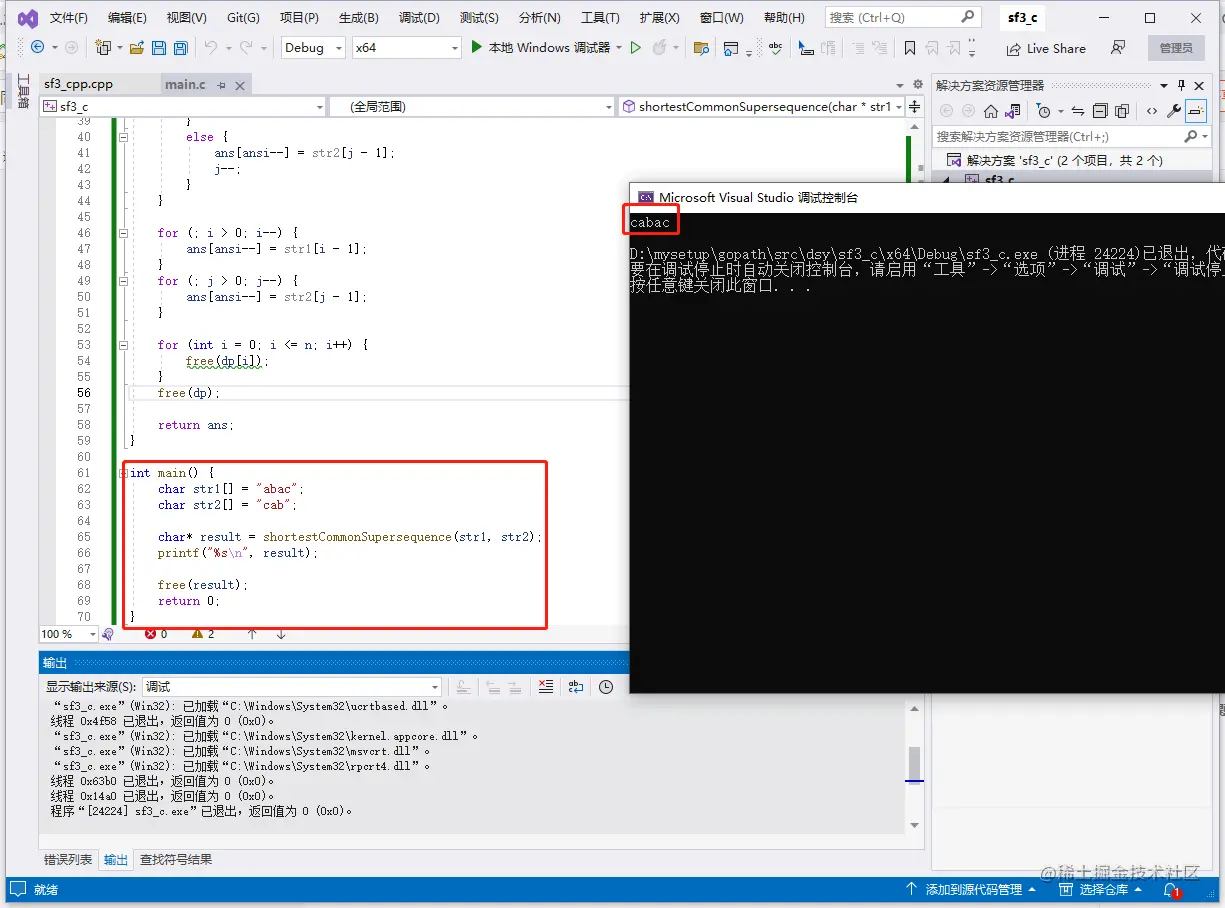The height and width of the screenshot is (908, 1225).
Task: Click the clock timestamp icon in output panel
Action: click(x=606, y=686)
